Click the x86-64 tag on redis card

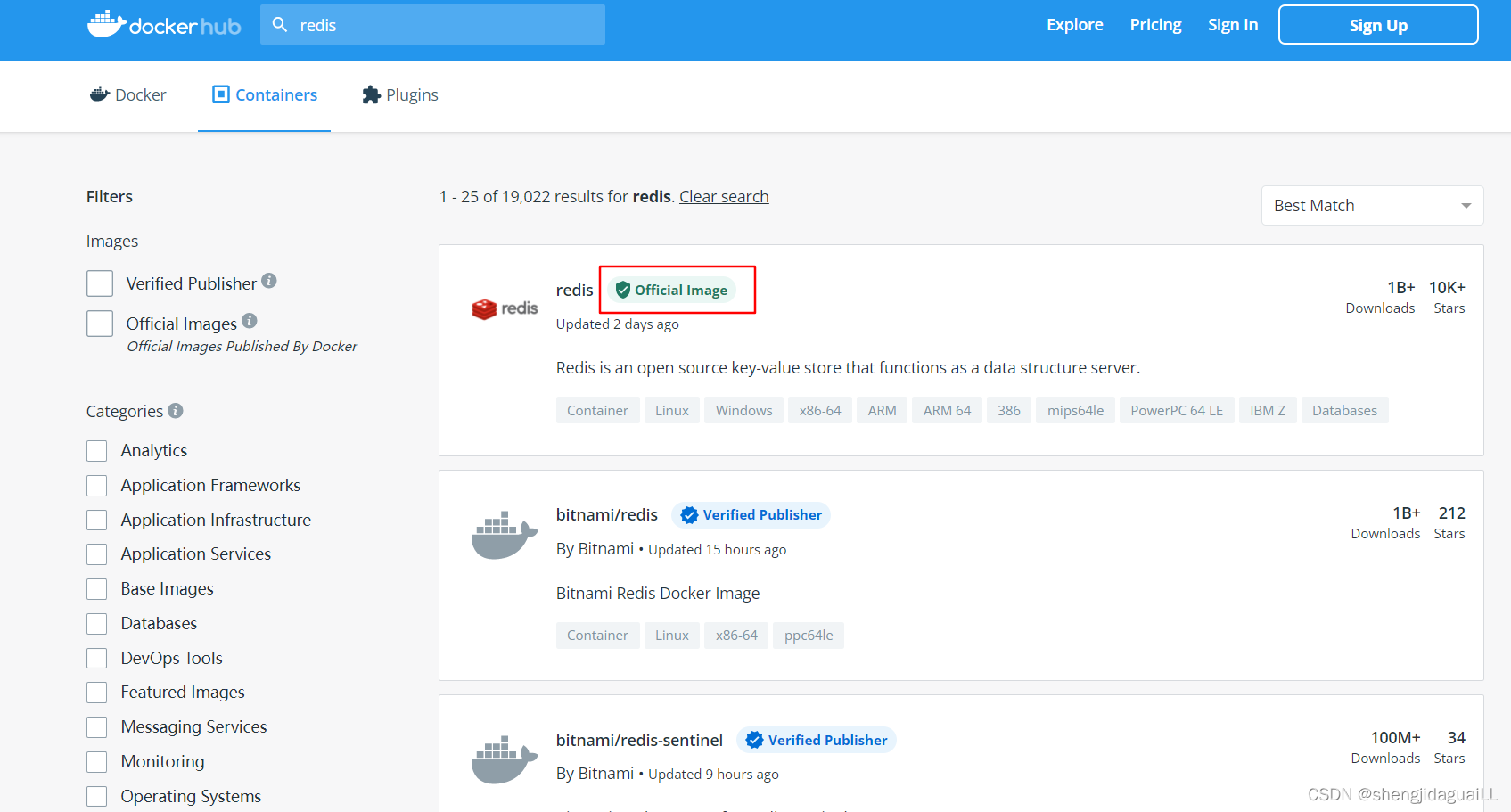click(820, 410)
